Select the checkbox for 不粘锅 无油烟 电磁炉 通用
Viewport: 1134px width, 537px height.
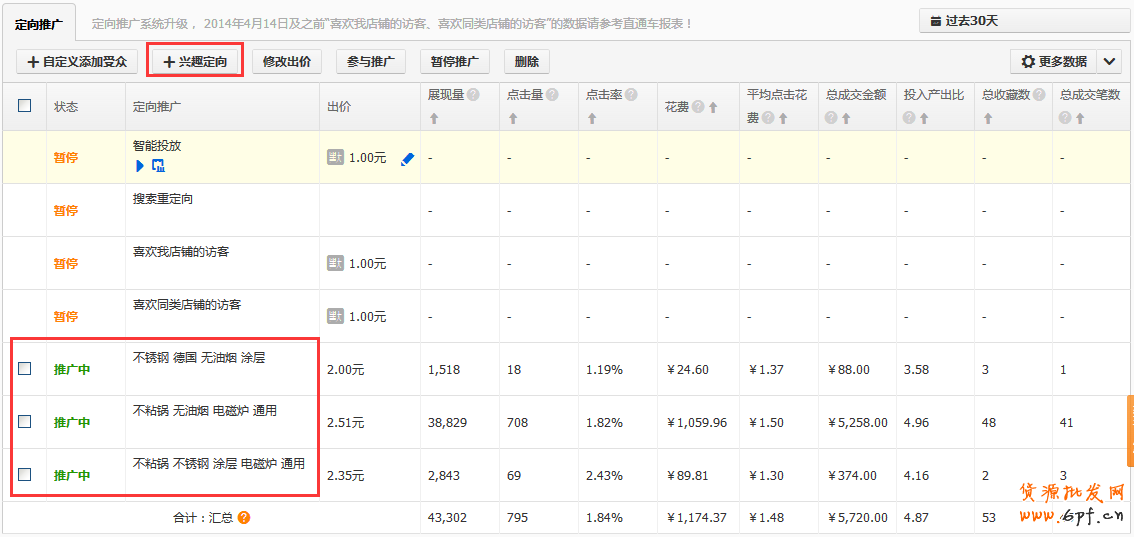(25, 422)
